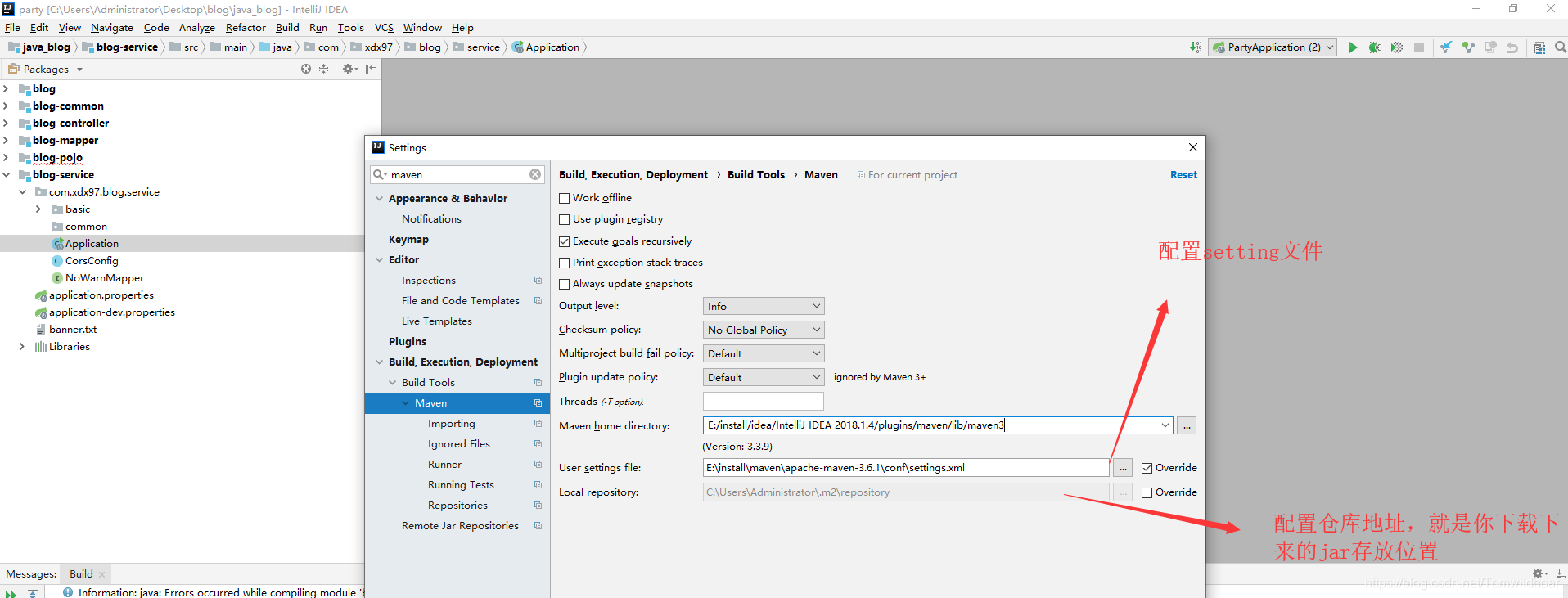Viewport: 1568px width, 598px height.
Task: Uncheck Override for User settings file
Action: tap(1147, 468)
